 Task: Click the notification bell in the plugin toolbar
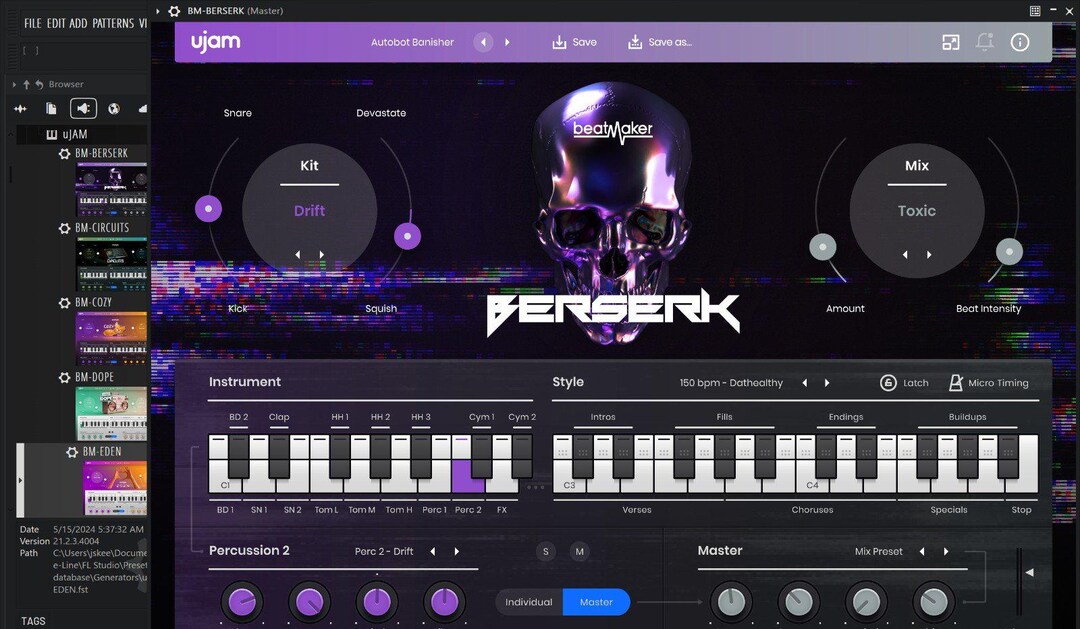pyautogui.click(x=984, y=42)
